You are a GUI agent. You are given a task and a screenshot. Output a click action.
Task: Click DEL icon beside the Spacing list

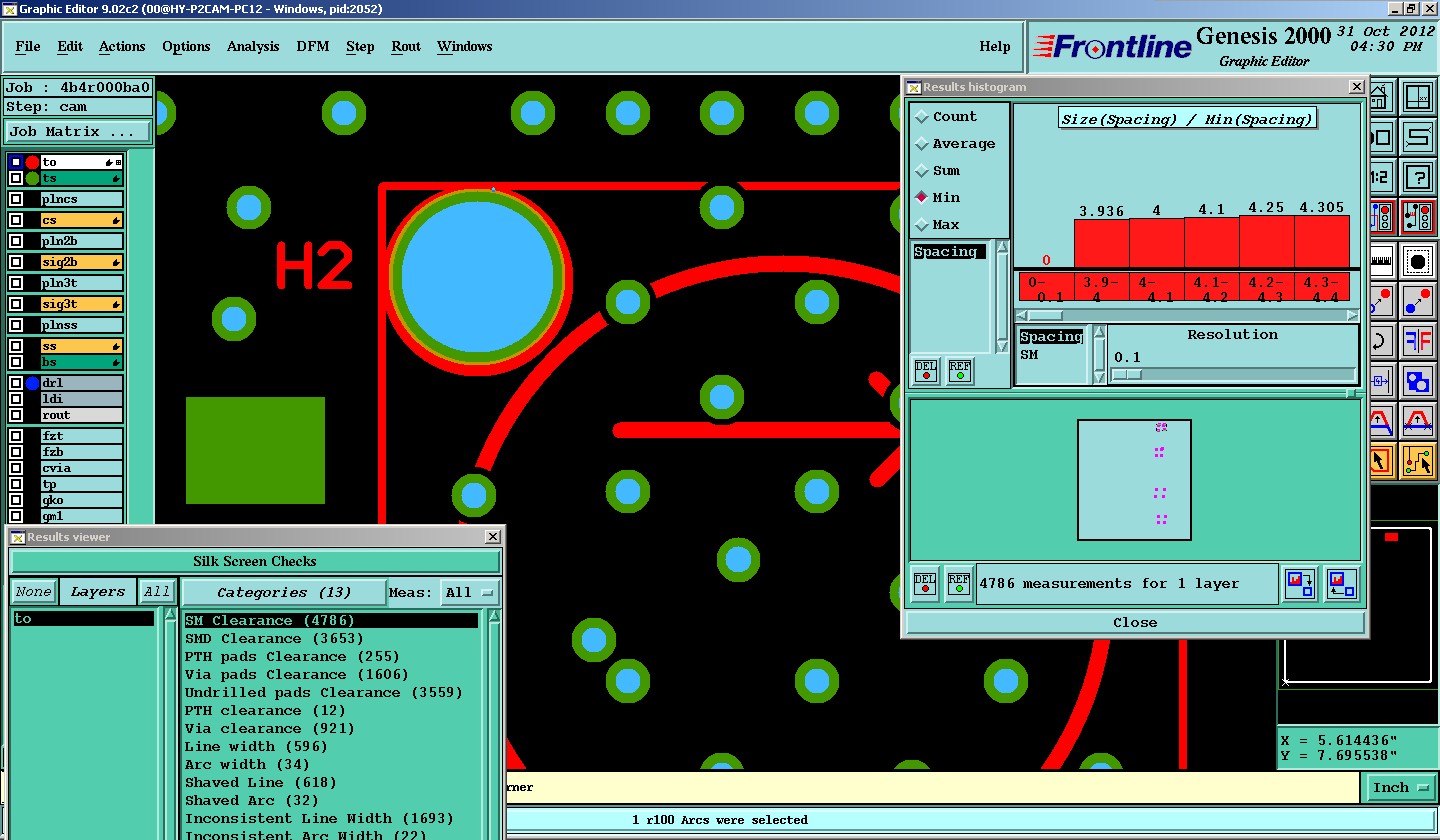click(x=926, y=371)
